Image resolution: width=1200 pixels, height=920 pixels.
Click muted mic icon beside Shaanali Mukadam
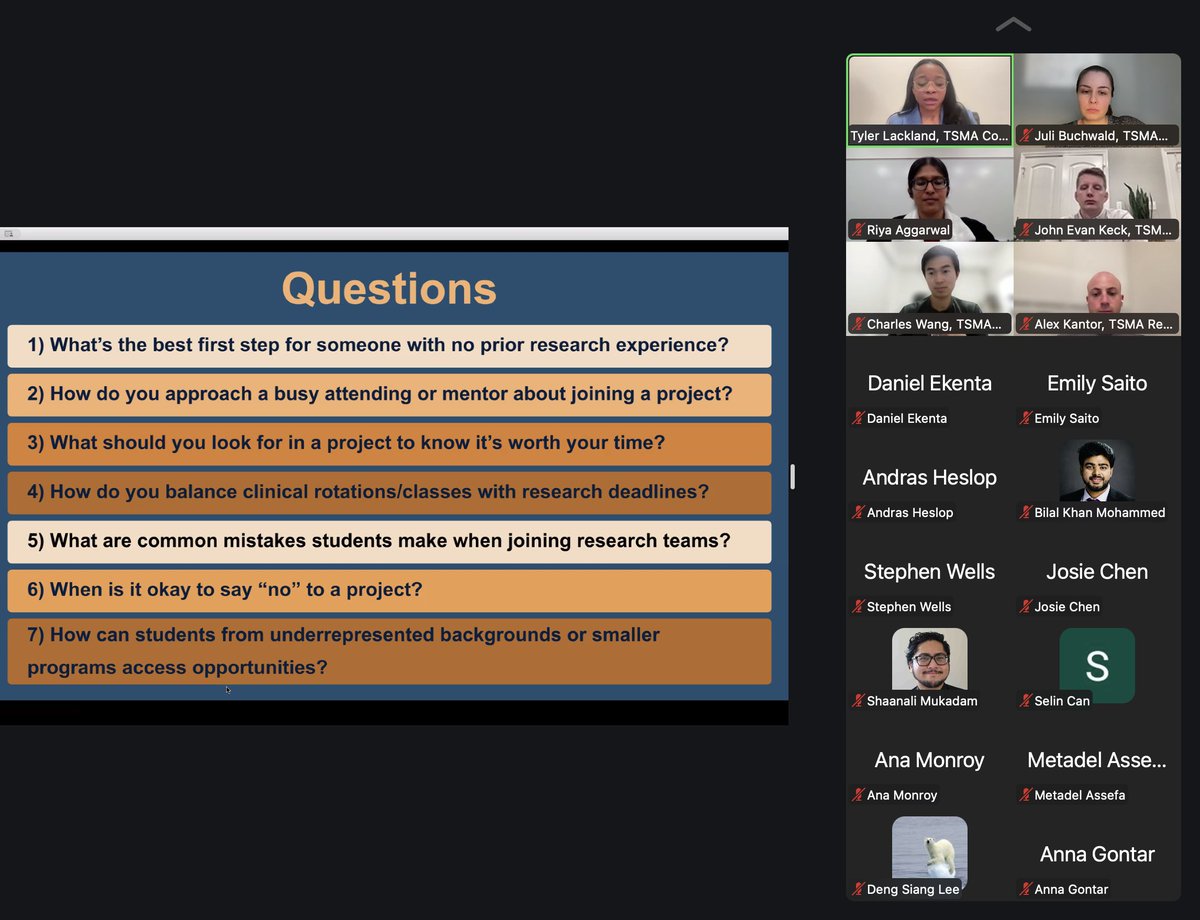[x=858, y=701]
